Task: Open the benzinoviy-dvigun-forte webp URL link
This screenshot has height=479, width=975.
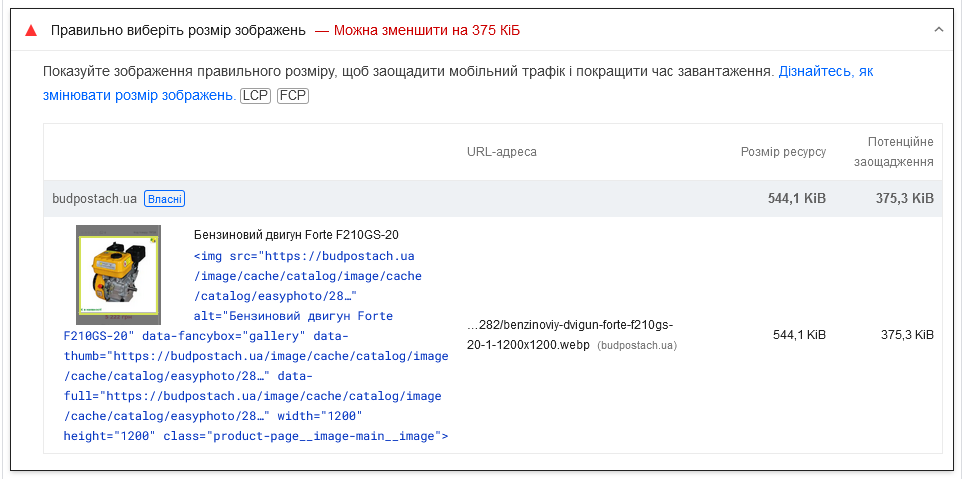Action: coord(570,335)
